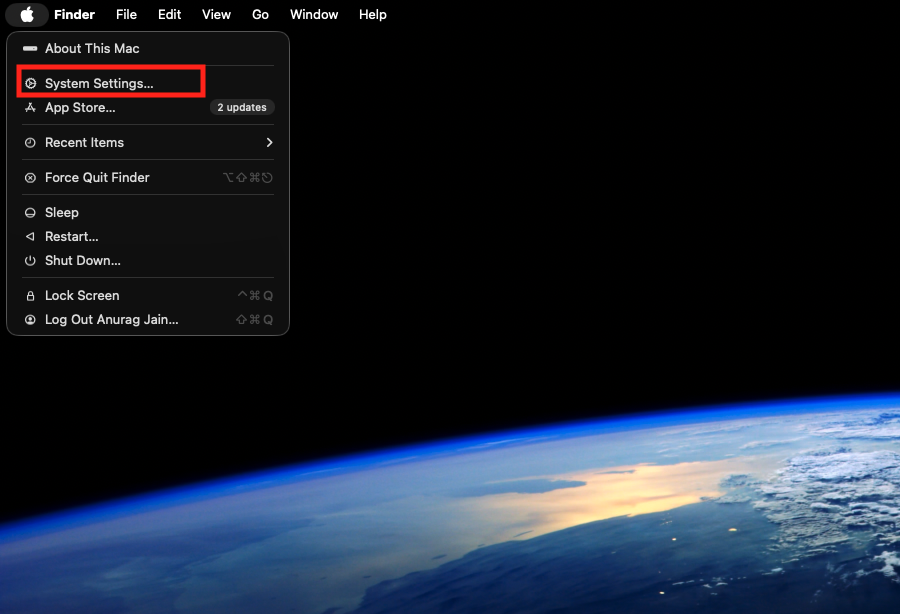The image size is (900, 614).
Task: Select Lock Screen
Action: [x=82, y=296]
